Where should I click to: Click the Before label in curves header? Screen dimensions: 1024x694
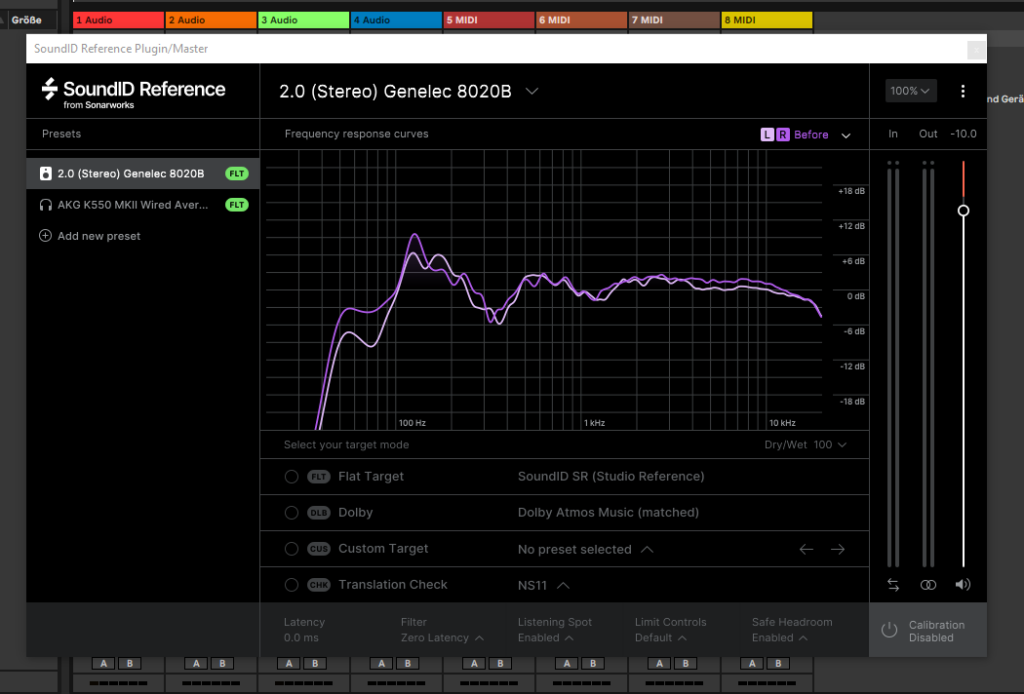pyautogui.click(x=811, y=134)
